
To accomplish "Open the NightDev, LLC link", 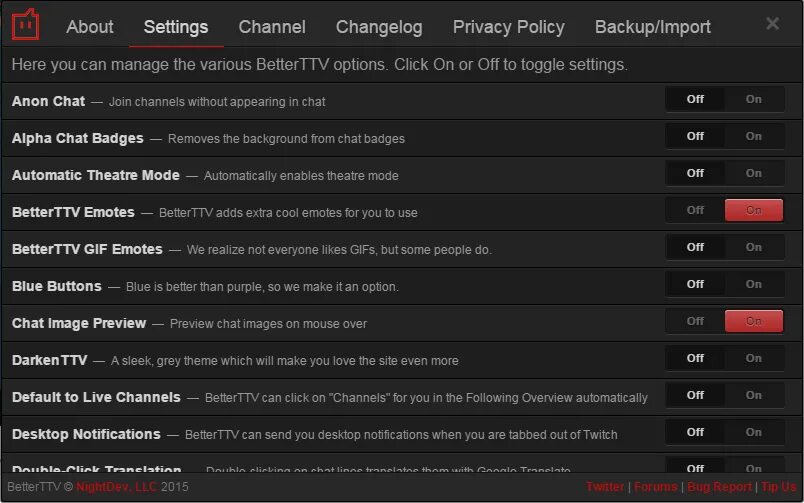I will coord(118,487).
